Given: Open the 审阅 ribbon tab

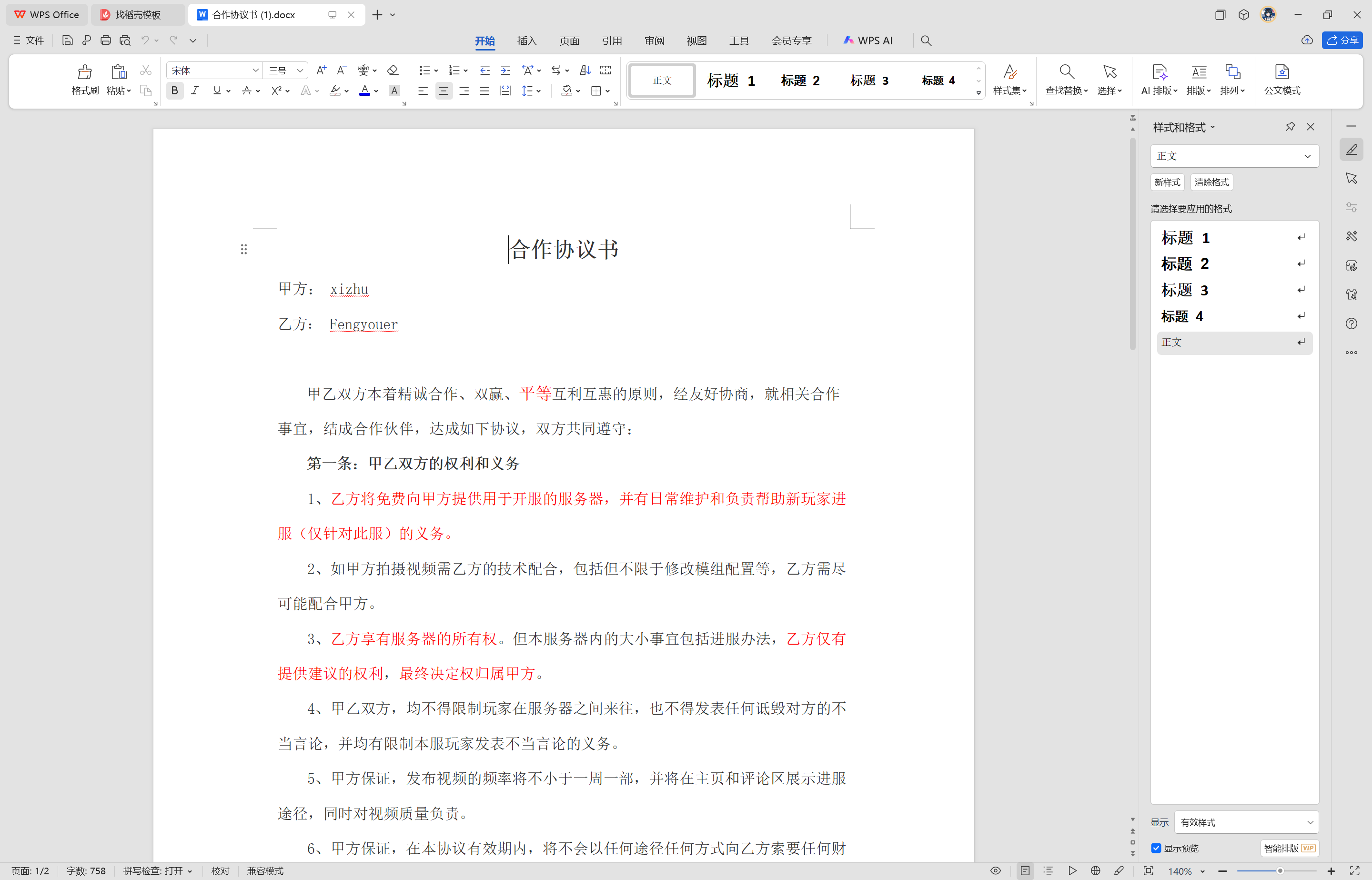Looking at the screenshot, I should (654, 40).
